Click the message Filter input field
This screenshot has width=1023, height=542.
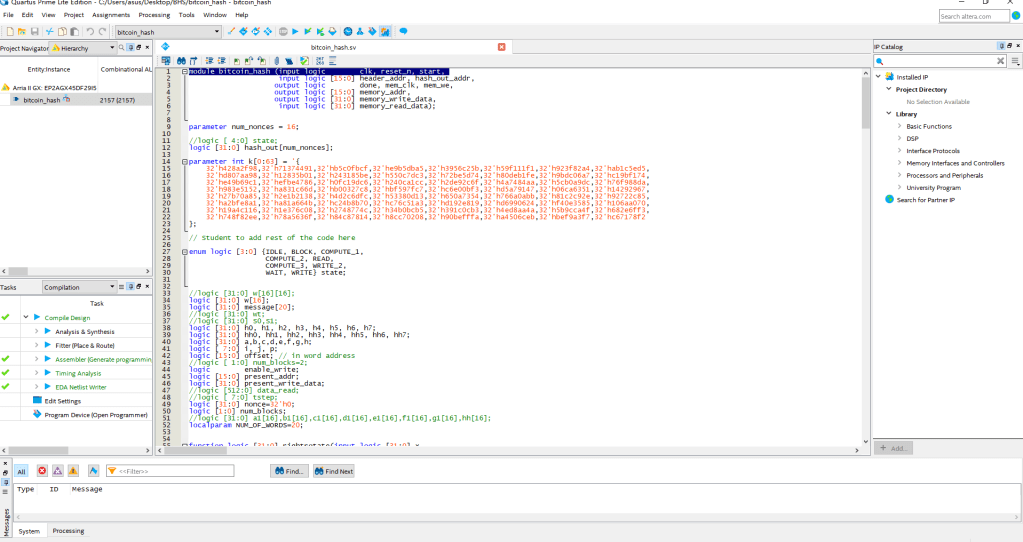169,471
